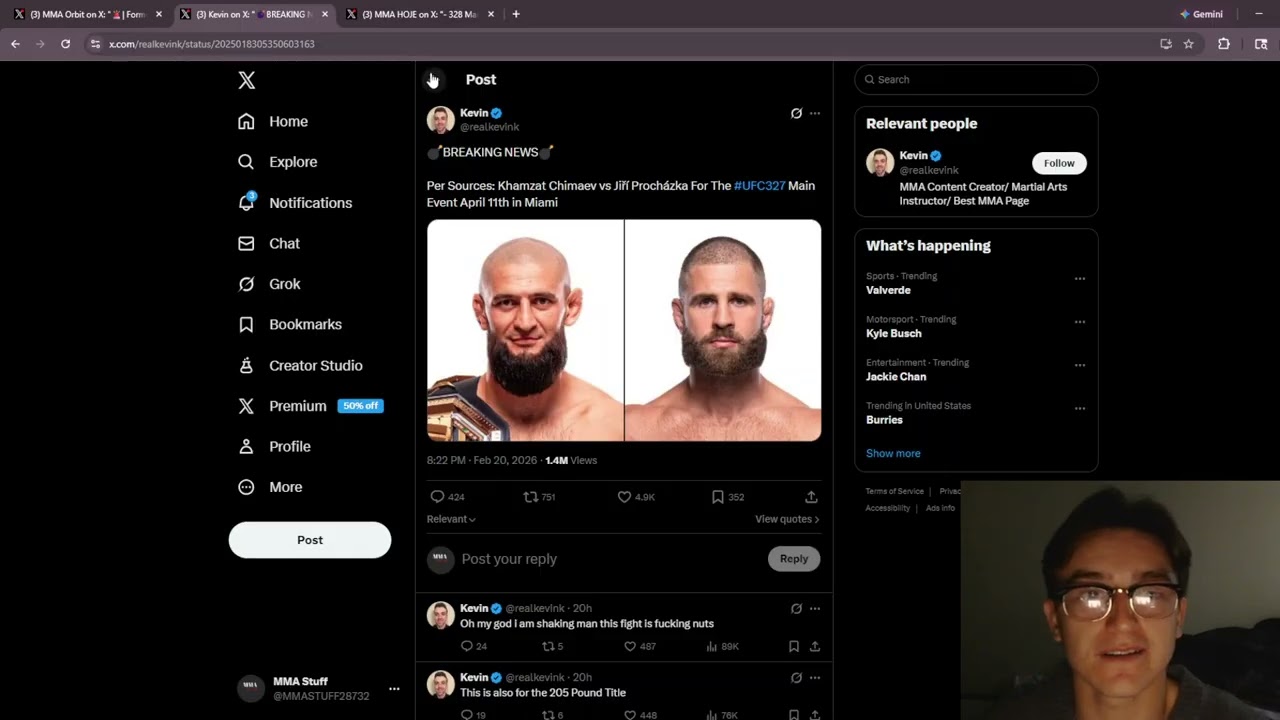The image size is (1280, 720).
Task: Open browser Extensions puzzle icon
Action: click(1223, 44)
